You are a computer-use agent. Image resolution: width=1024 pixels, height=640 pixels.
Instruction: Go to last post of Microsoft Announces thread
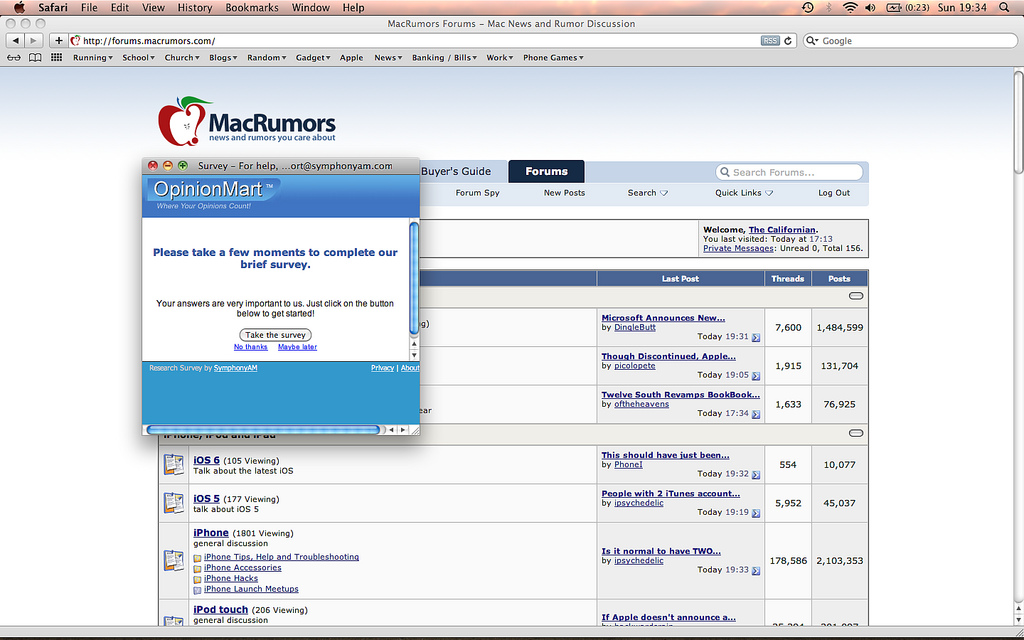[x=756, y=338]
